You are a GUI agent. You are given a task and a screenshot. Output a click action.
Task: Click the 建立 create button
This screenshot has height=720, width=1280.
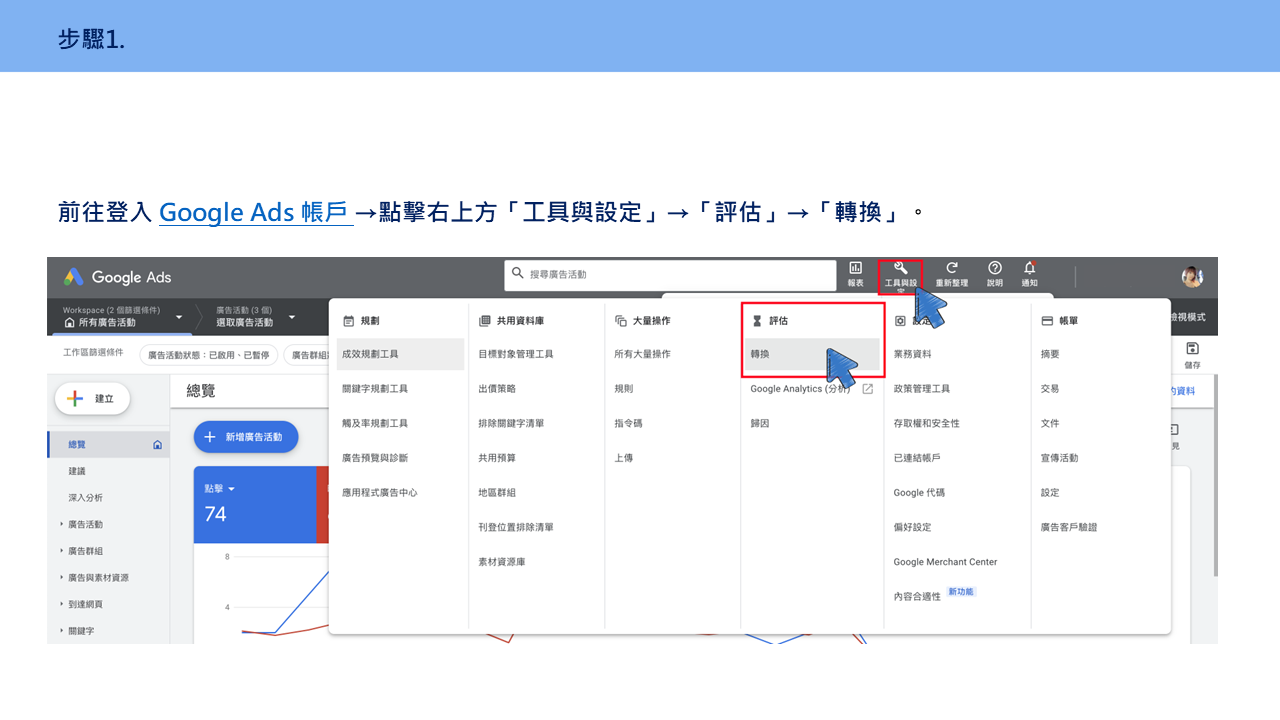(x=92, y=398)
